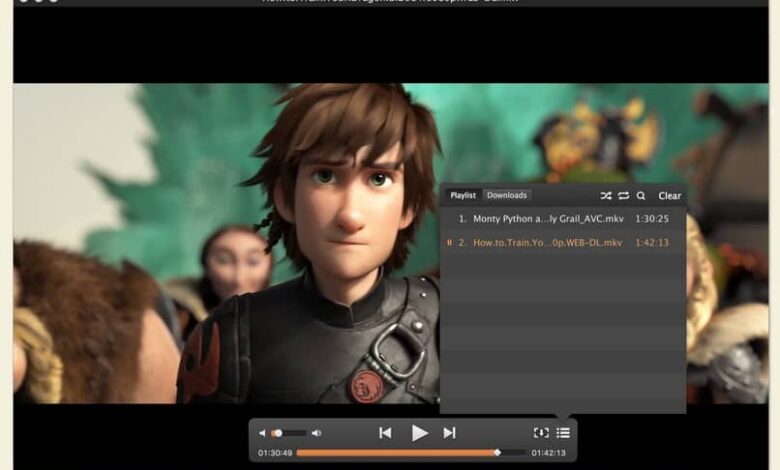Switch to the Downloads tab
Image resolution: width=780 pixels, height=470 pixels.
[x=506, y=195]
